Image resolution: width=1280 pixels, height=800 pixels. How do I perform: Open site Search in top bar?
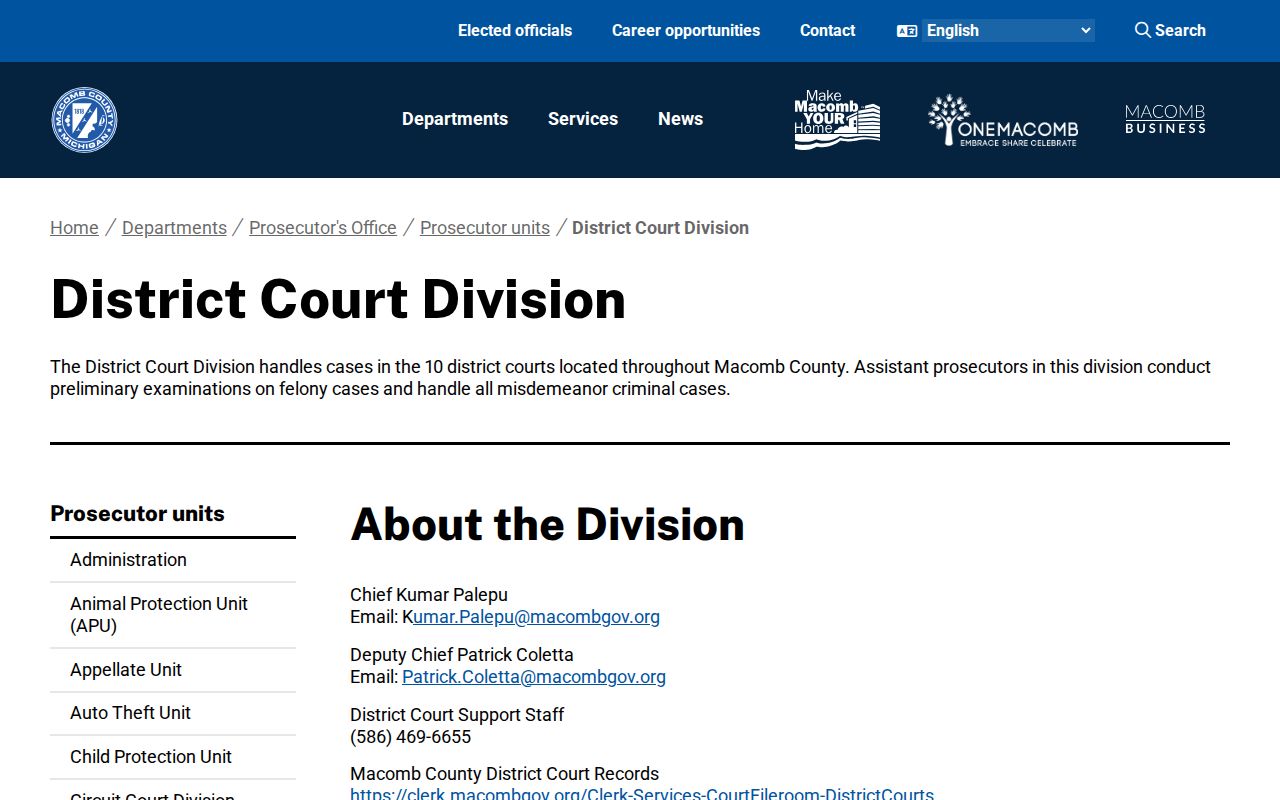(1170, 31)
